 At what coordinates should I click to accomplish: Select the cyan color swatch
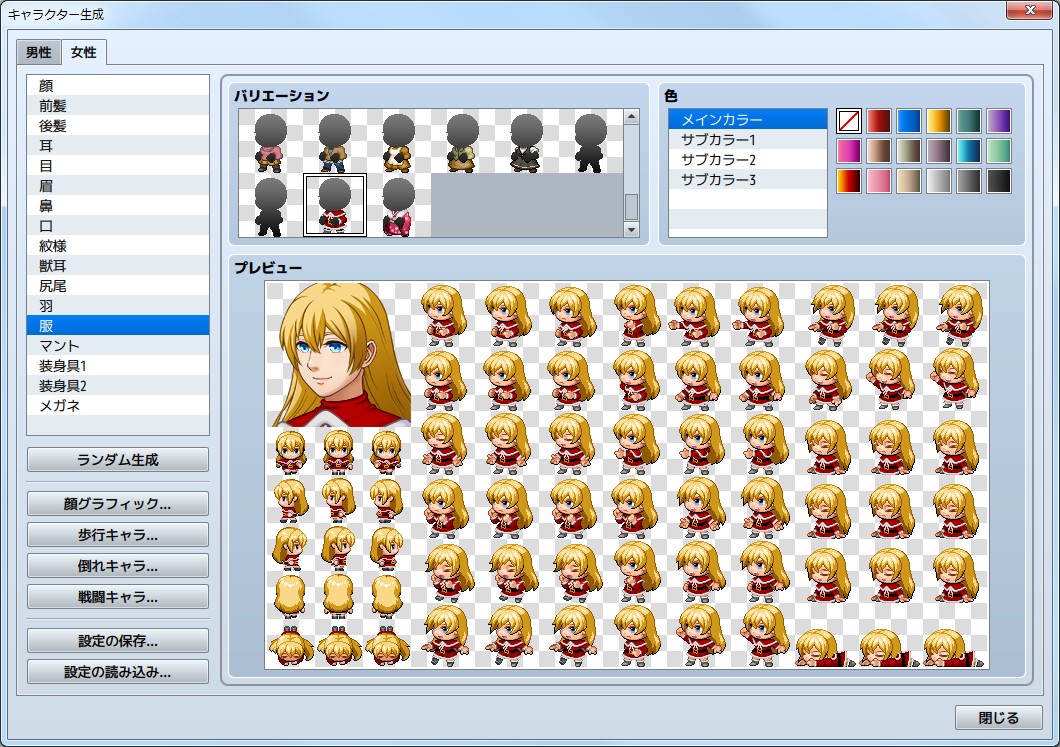click(x=968, y=151)
